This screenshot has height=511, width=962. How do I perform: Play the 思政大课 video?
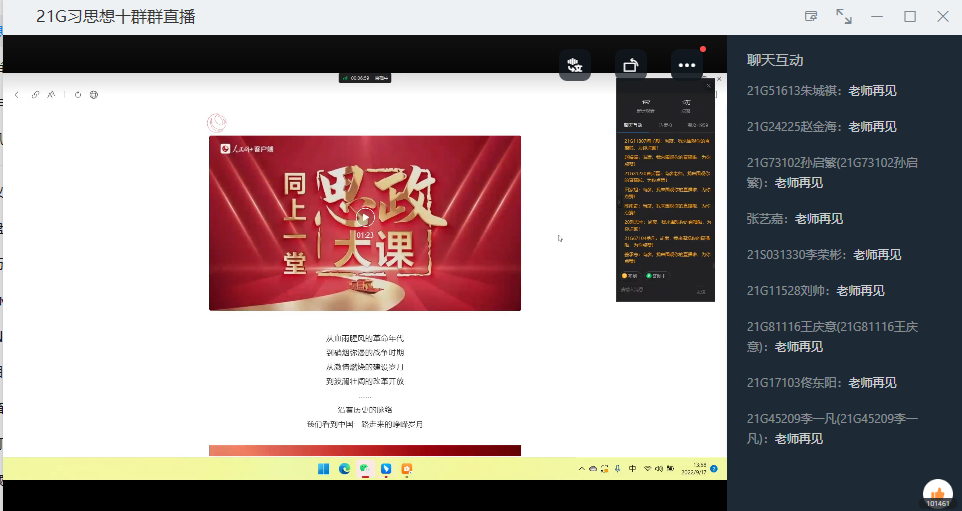tap(365, 219)
